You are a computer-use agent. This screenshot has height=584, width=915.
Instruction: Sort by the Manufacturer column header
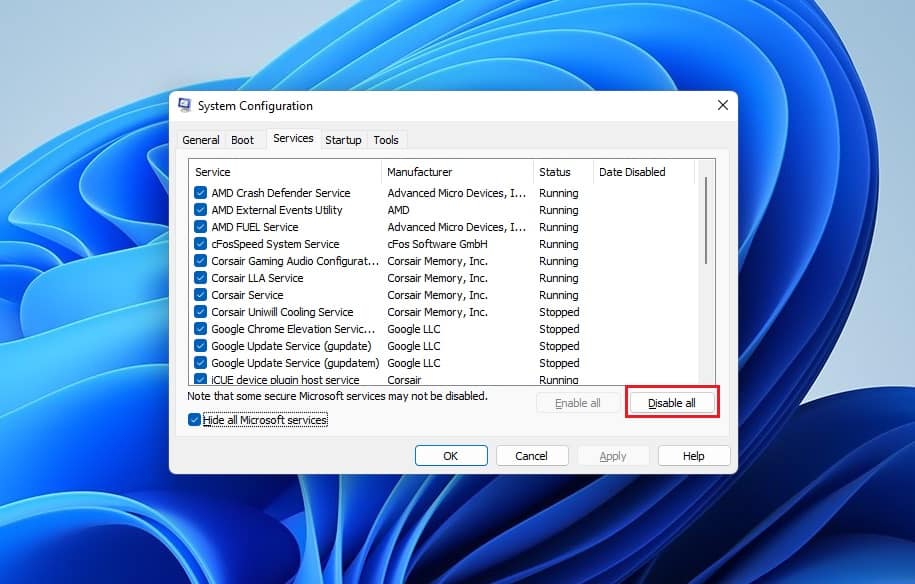tap(457, 172)
